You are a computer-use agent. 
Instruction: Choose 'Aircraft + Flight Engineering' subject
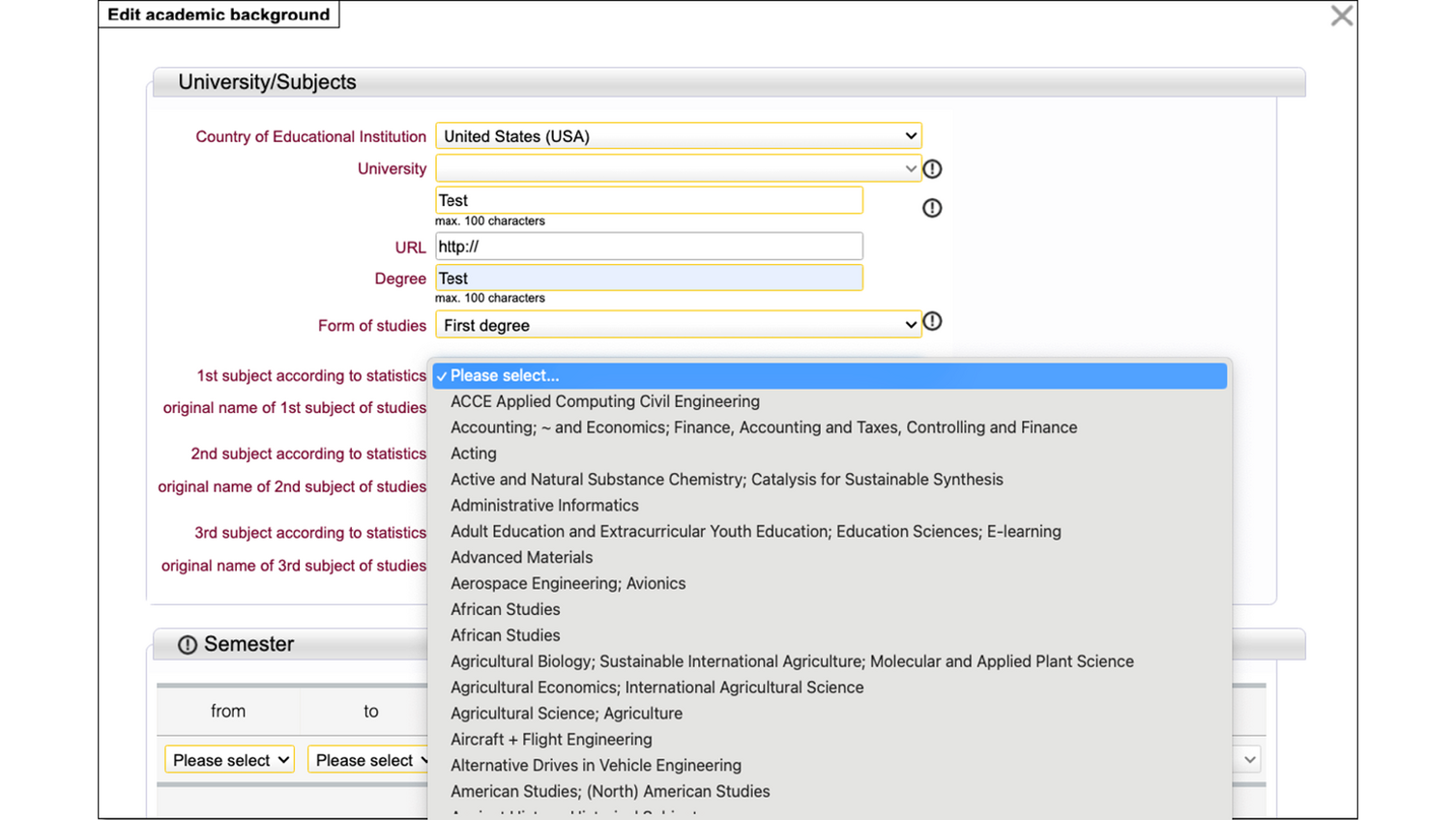pyautogui.click(x=551, y=740)
